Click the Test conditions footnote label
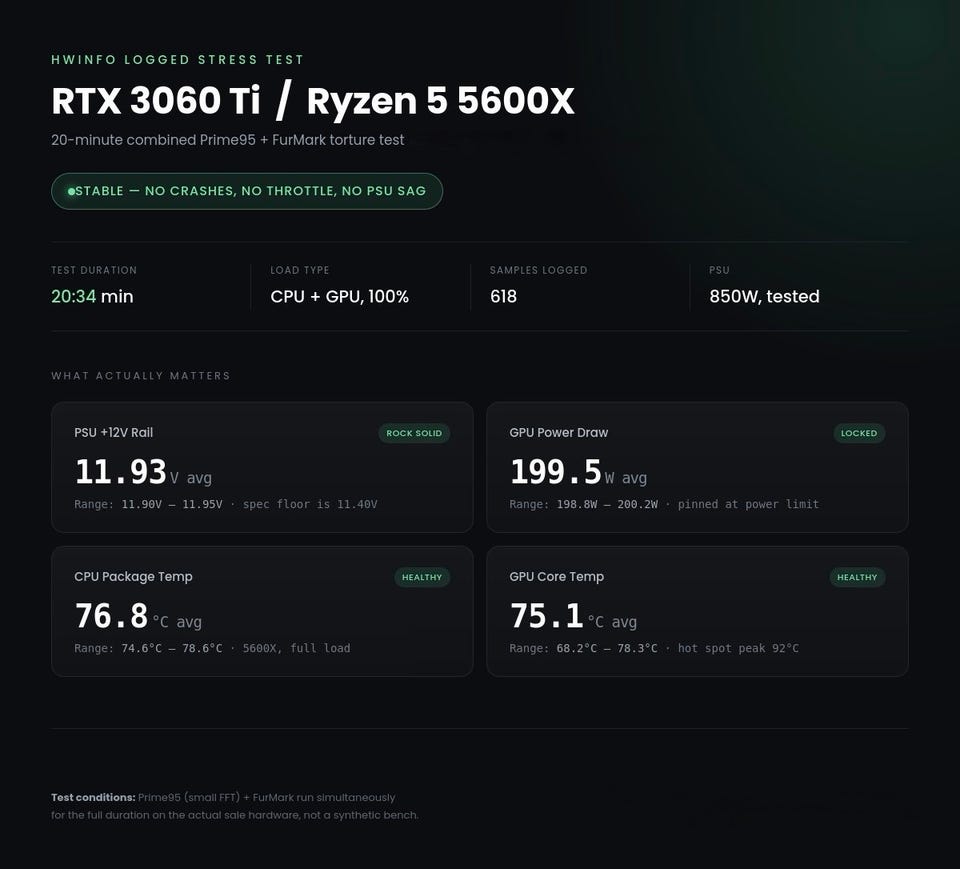The height and width of the screenshot is (869, 960). [93, 797]
